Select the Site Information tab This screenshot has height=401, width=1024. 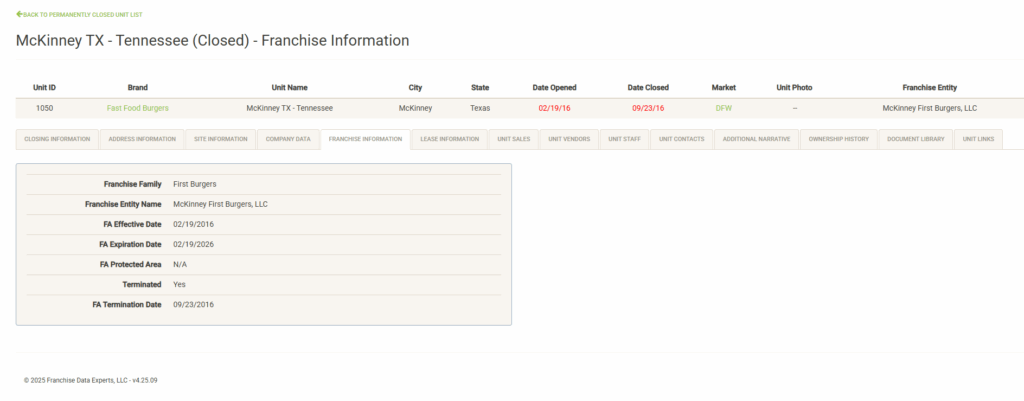(220, 139)
